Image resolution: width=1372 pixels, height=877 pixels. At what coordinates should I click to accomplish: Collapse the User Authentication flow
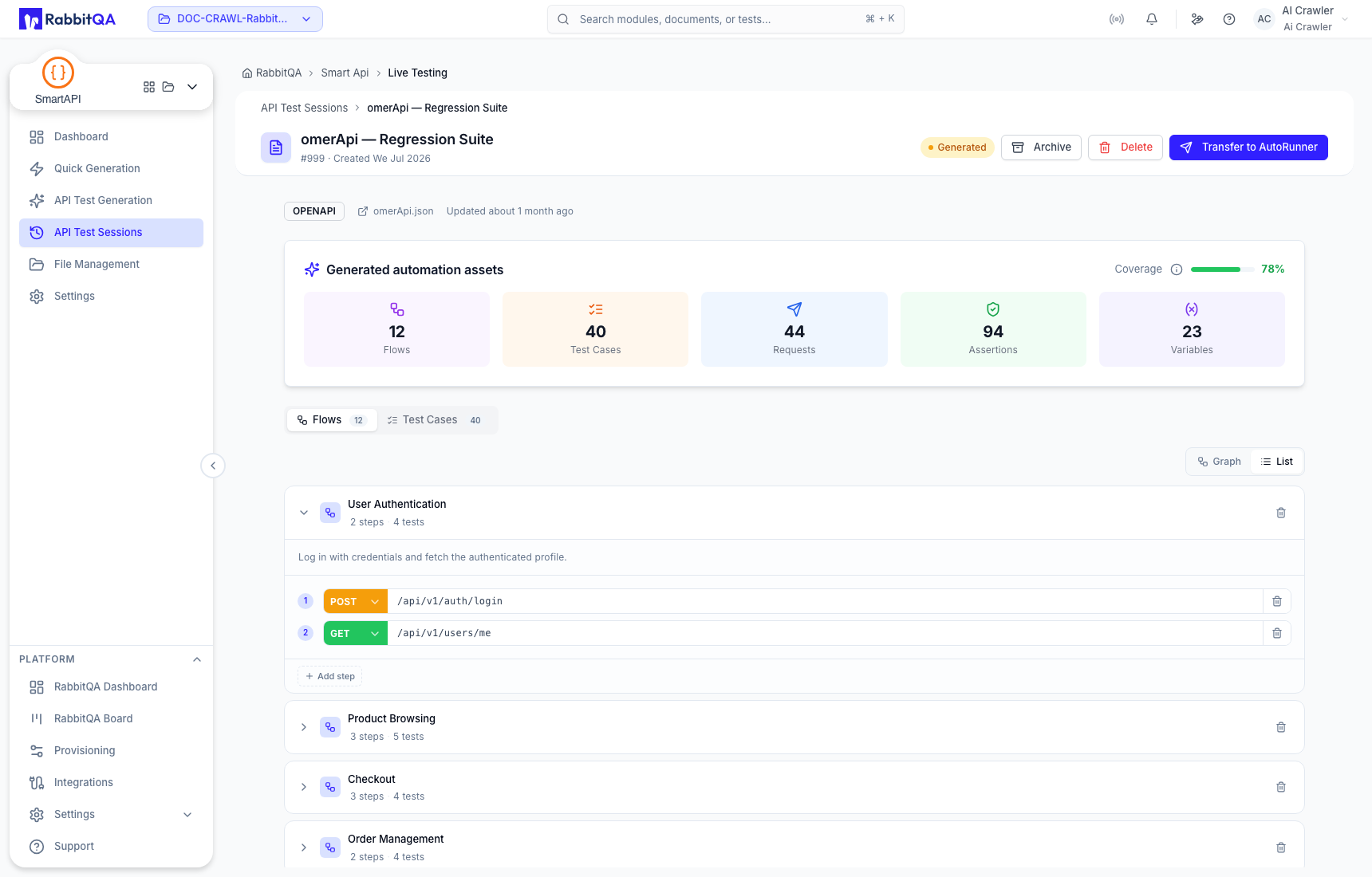304,513
